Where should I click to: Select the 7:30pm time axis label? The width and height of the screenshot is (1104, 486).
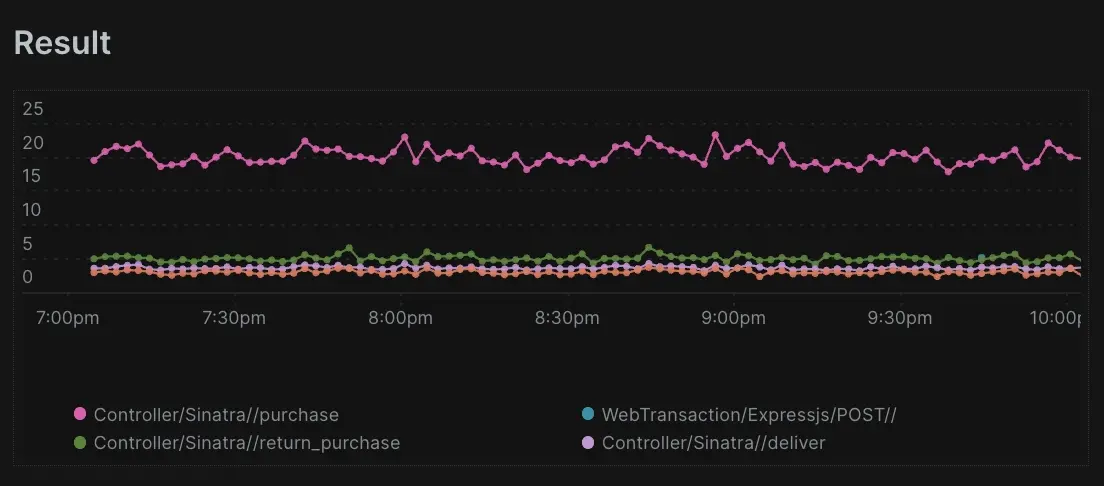pyautogui.click(x=234, y=318)
